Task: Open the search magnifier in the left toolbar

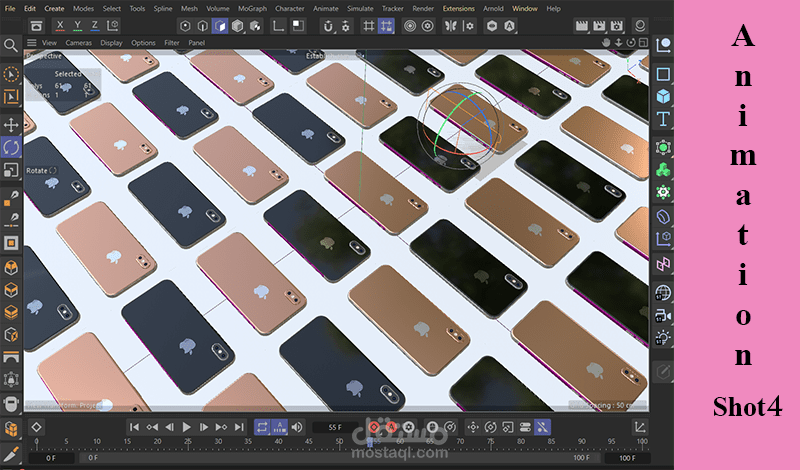Action: click(x=11, y=46)
